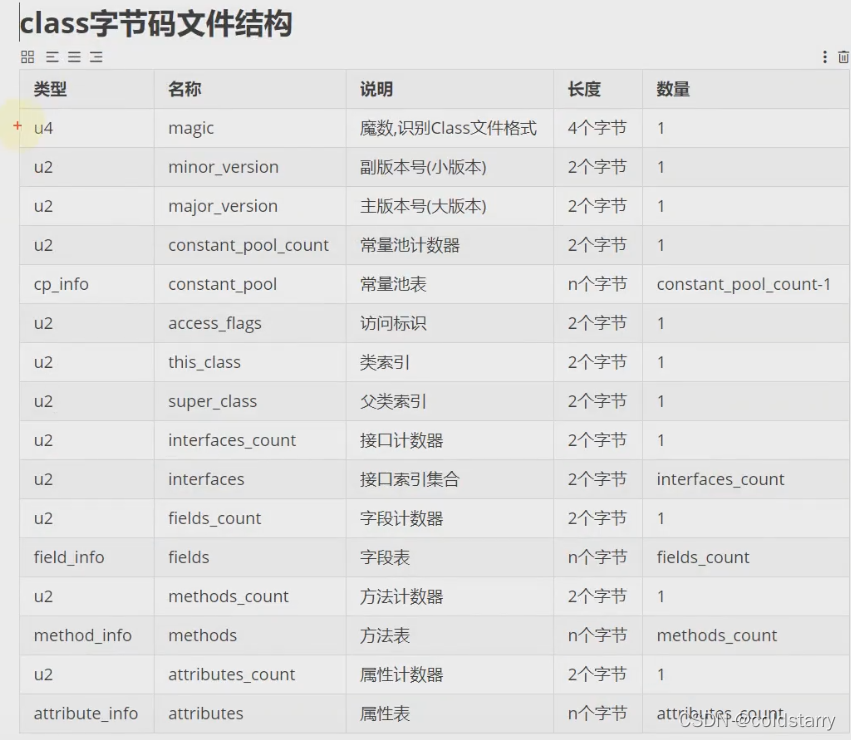The height and width of the screenshot is (740, 851).
Task: Click the 'n个字节' length in the fields row
Action: 597,558
